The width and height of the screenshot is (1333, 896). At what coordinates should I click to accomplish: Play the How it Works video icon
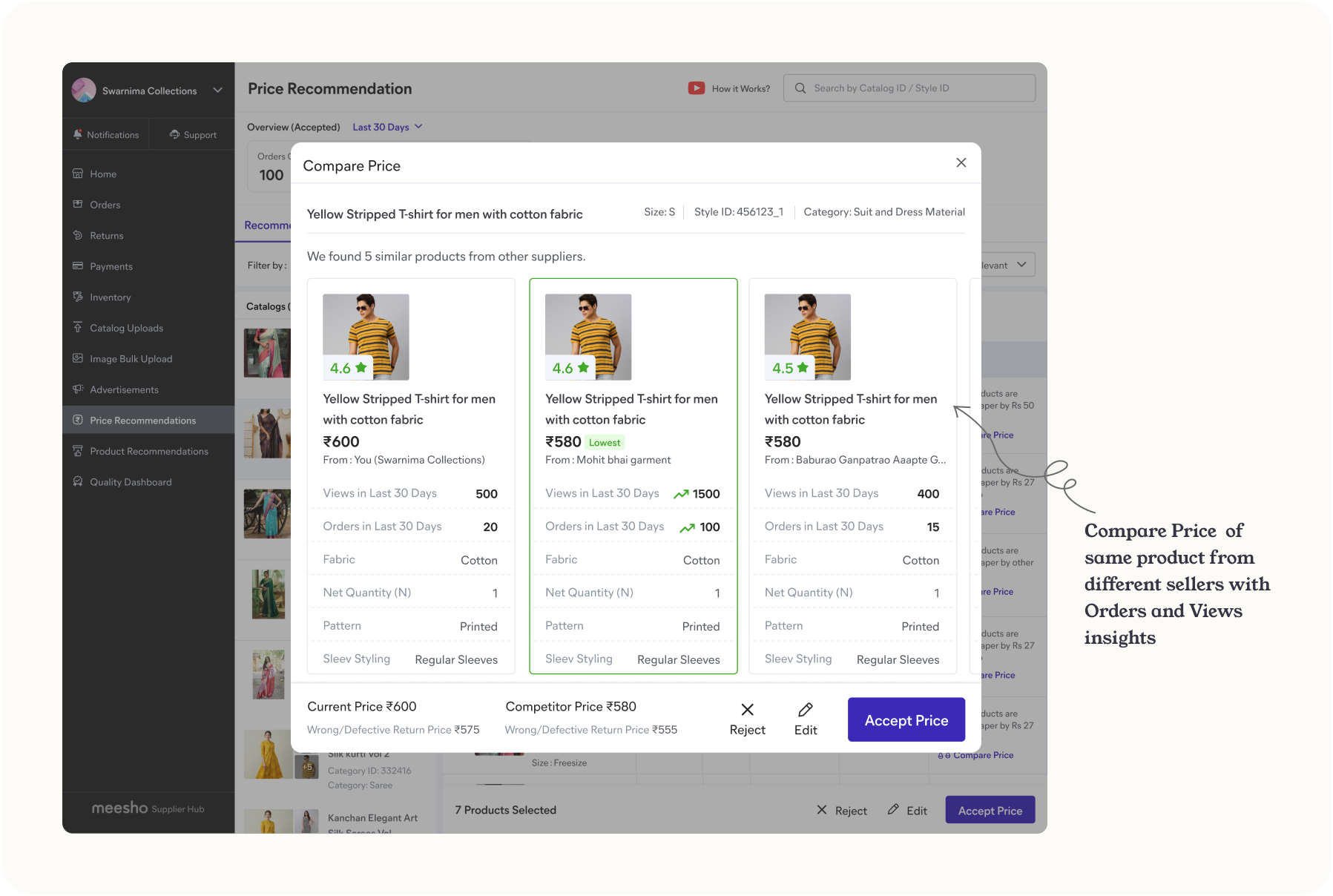pyautogui.click(x=697, y=88)
